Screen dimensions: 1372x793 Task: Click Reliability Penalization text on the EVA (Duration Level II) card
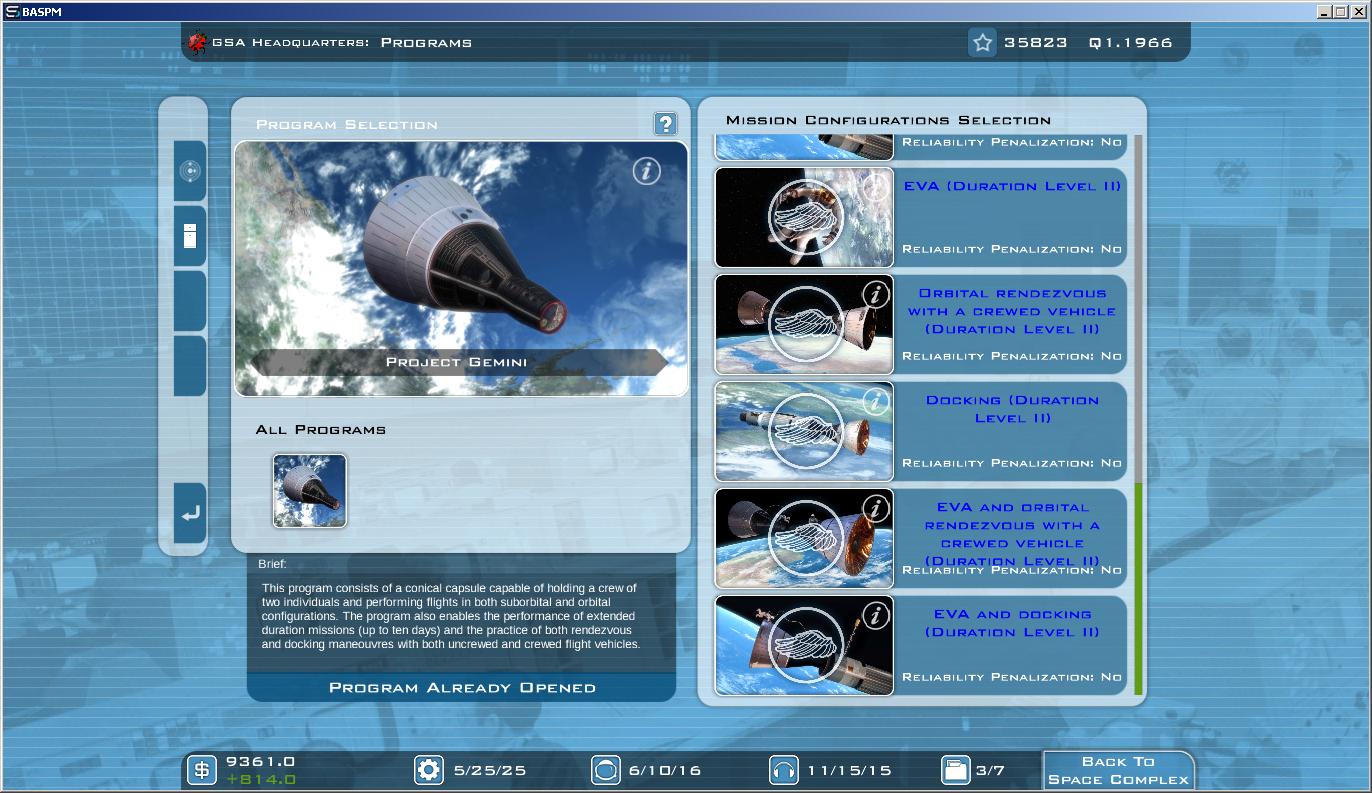pyautogui.click(x=1012, y=249)
